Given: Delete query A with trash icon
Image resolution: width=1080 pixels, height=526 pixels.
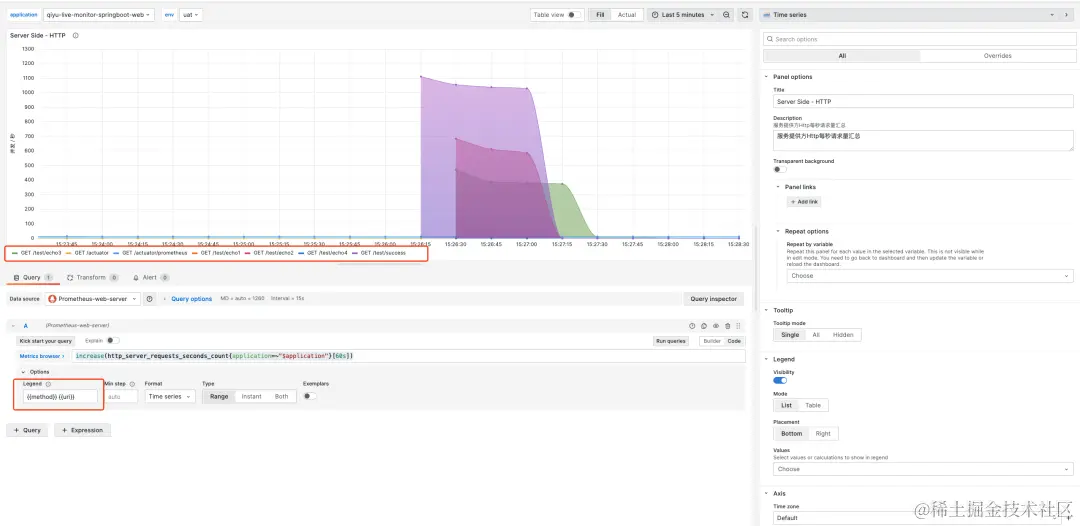Looking at the screenshot, I should point(727,326).
